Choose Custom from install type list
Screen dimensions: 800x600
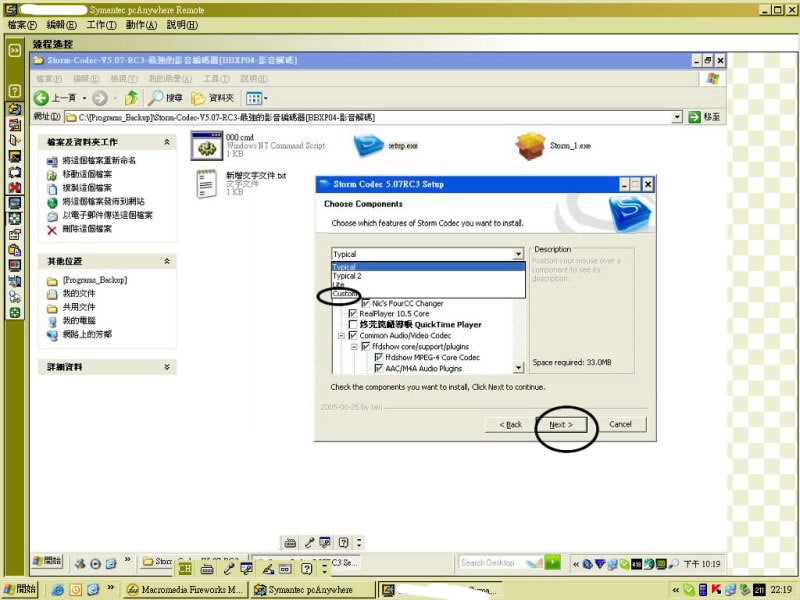pyautogui.click(x=428, y=293)
